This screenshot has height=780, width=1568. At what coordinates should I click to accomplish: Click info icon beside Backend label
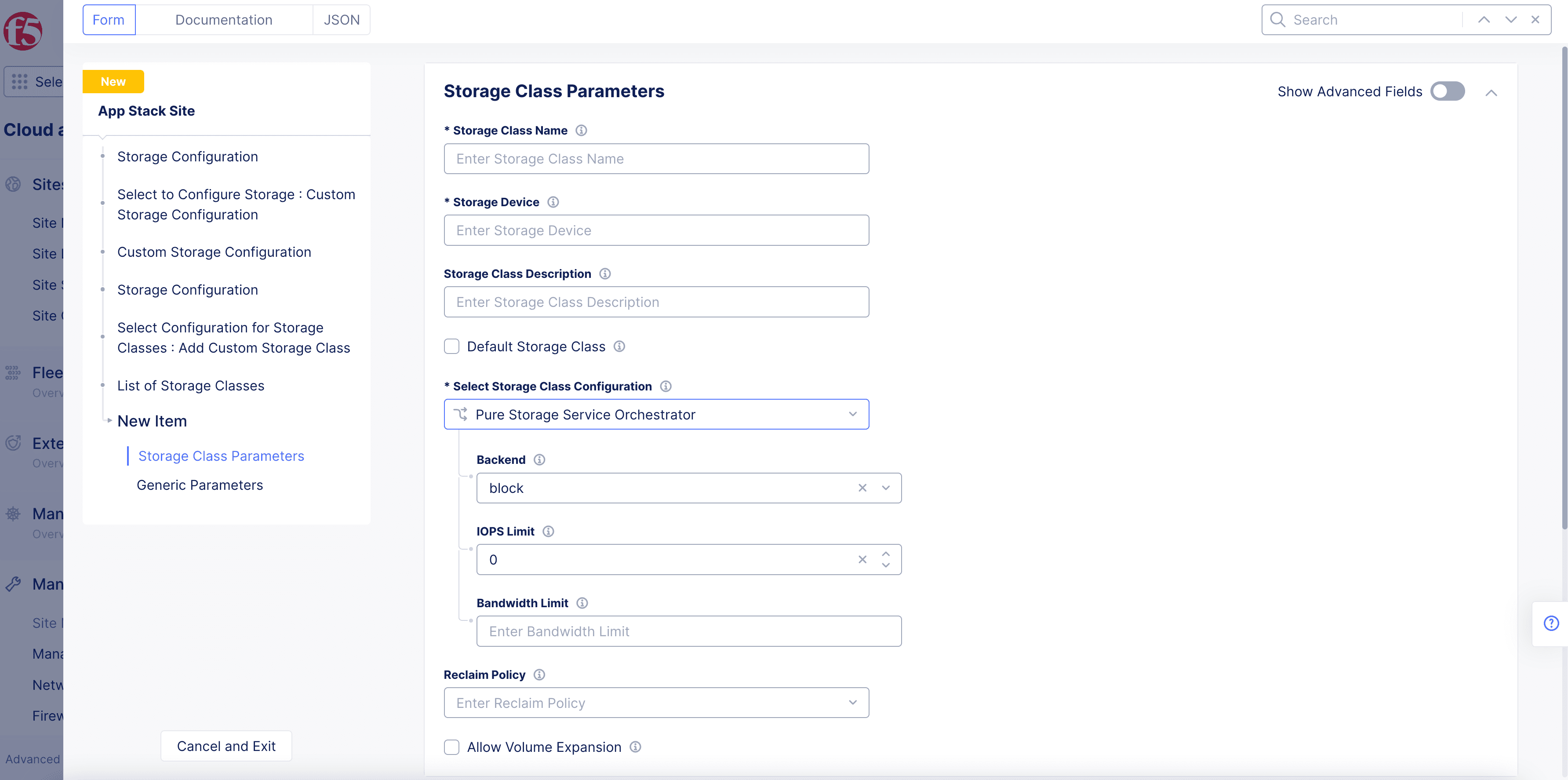539,460
